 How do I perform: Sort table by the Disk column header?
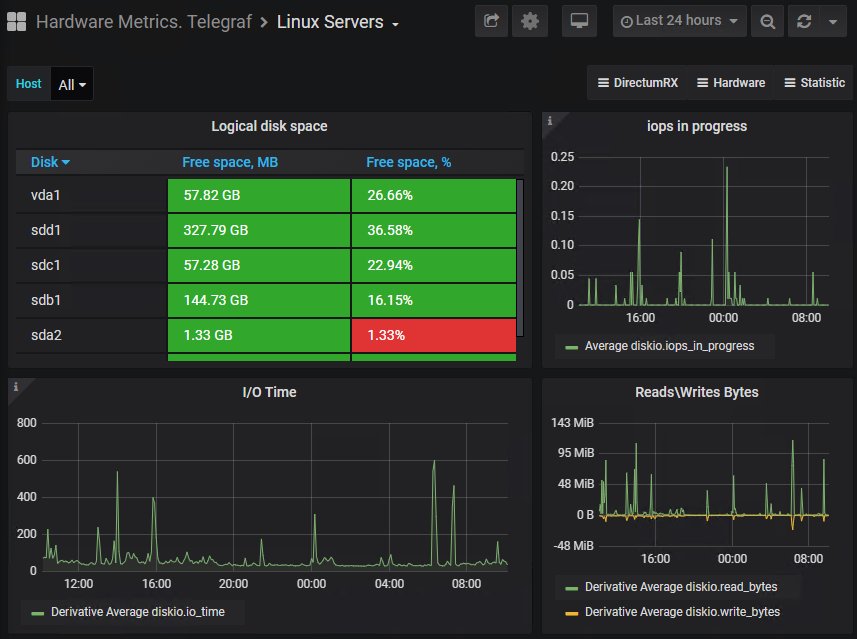(50, 162)
